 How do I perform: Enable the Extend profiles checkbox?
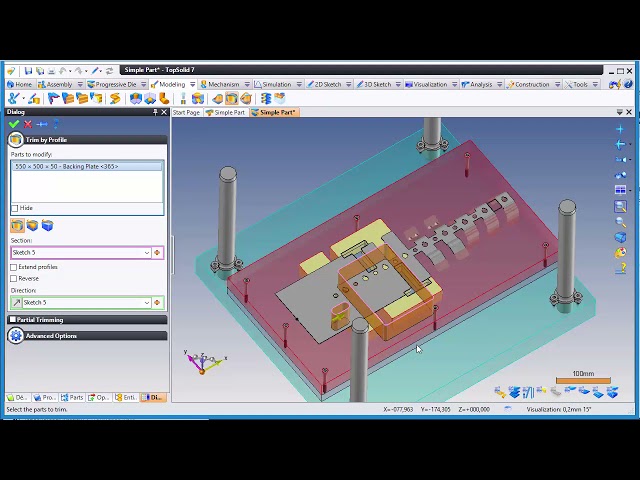(x=14, y=268)
